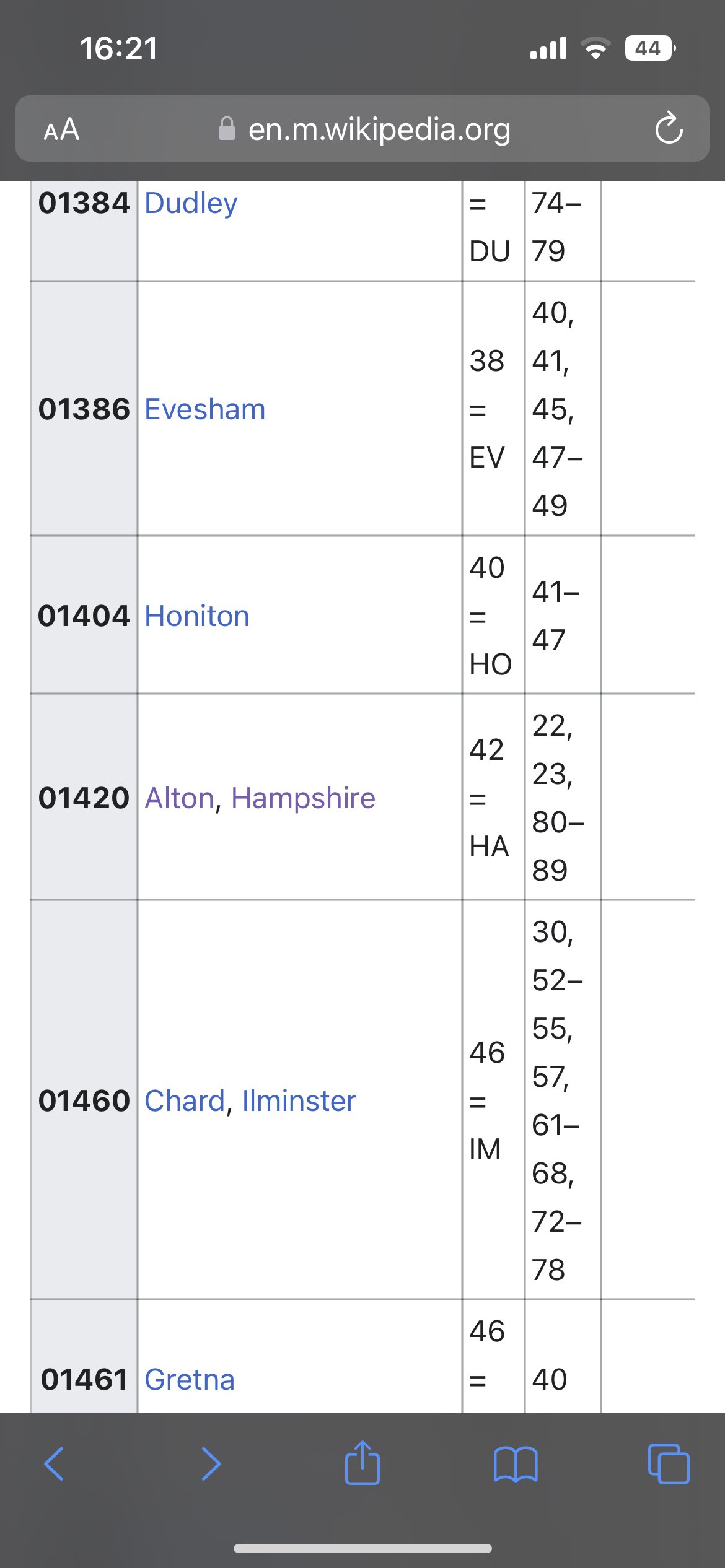
Task: Follow the Hampshire link
Action: coord(303,798)
